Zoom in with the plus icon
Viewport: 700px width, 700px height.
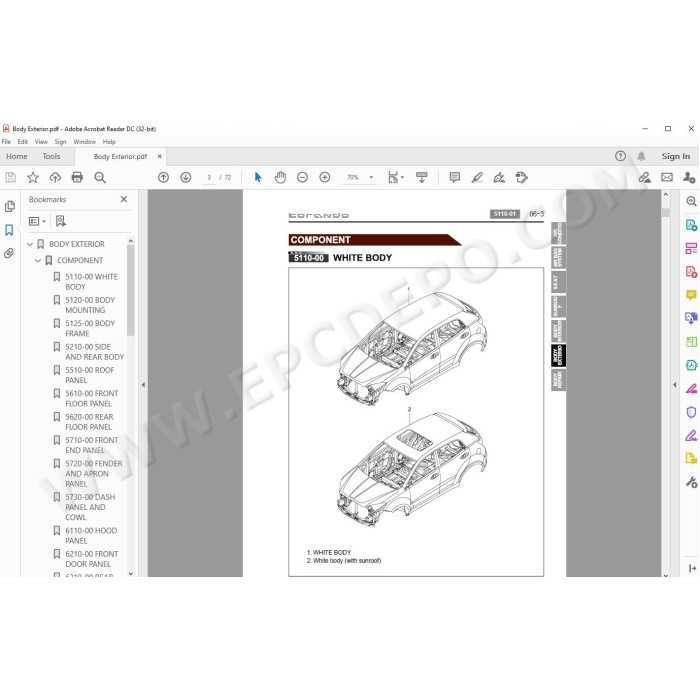[x=325, y=178]
